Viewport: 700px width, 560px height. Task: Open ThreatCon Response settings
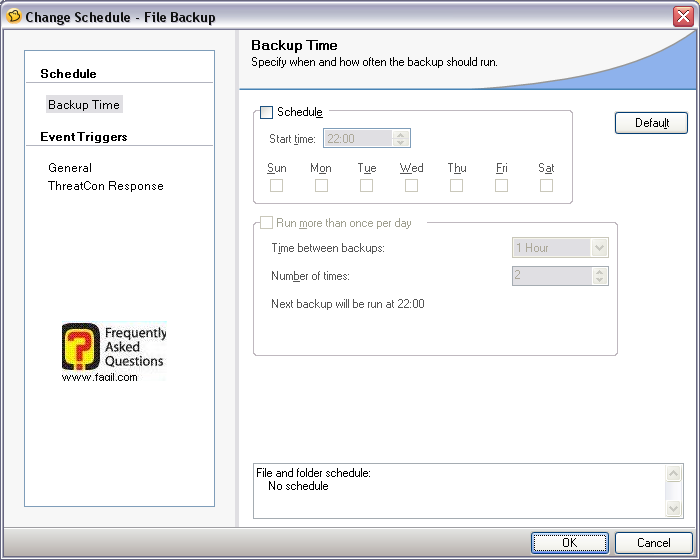coord(106,186)
